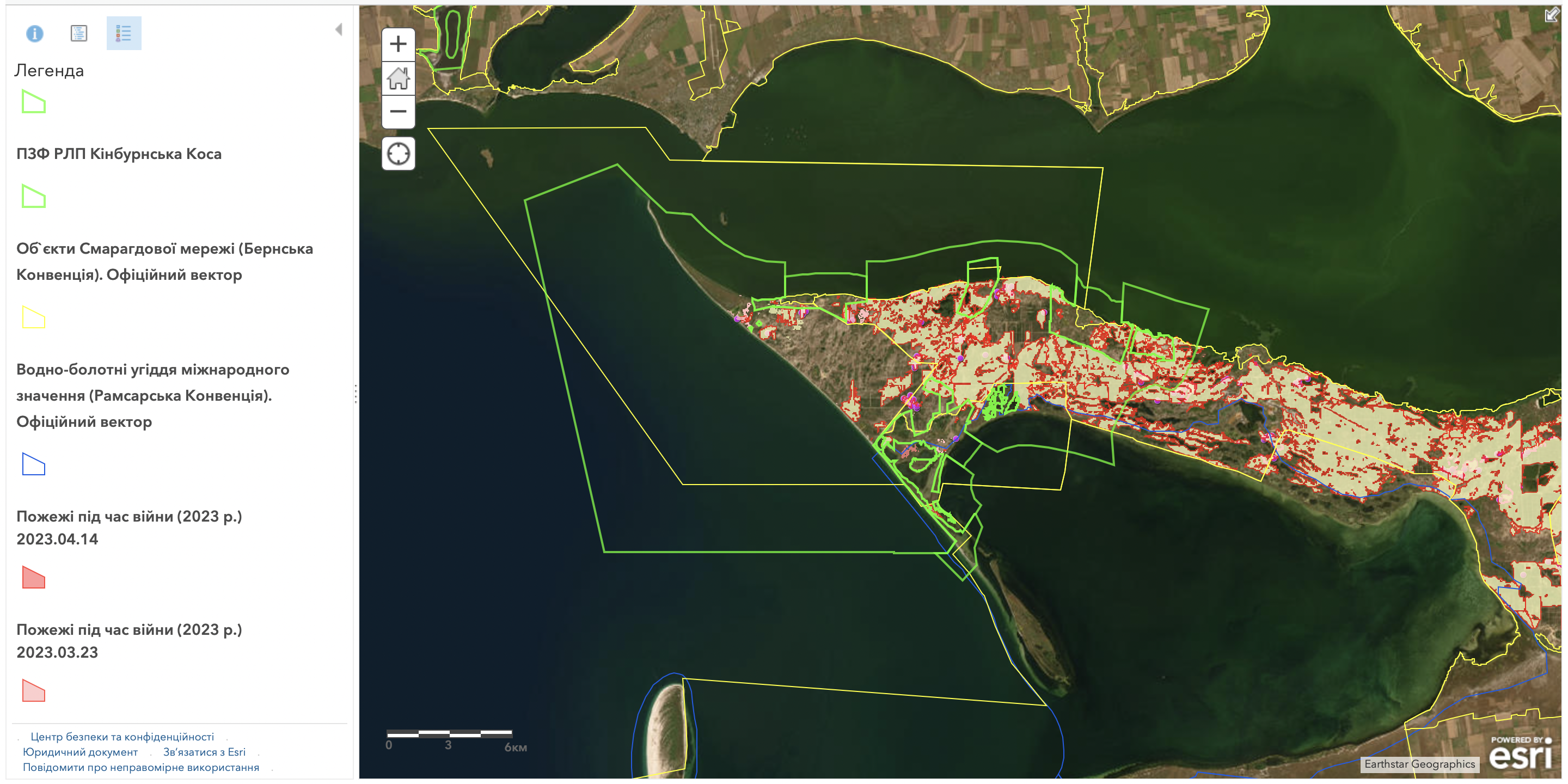1568x784 pixels.
Task: Select the Legend tab icon
Action: (x=124, y=33)
